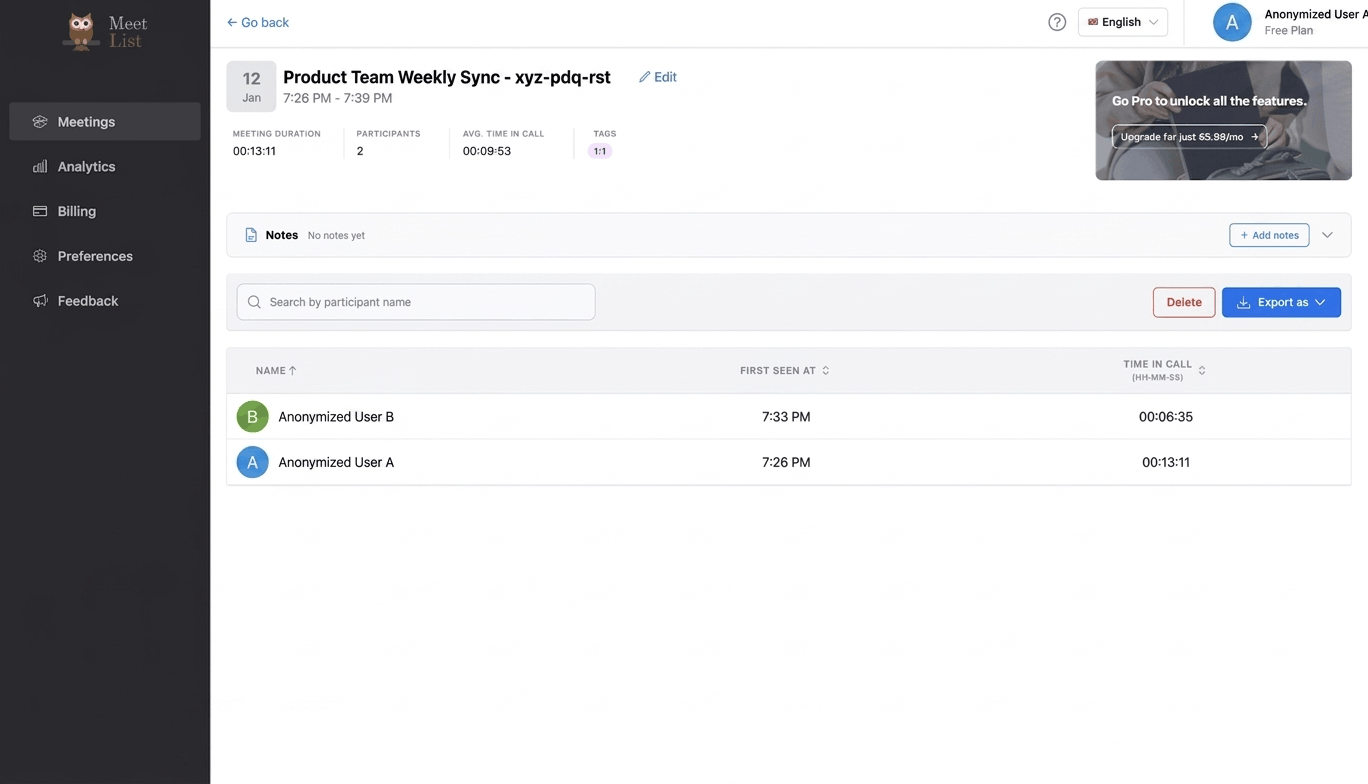The height and width of the screenshot is (784, 1368).
Task: Click Anonymized User A blue avatar in table
Action: click(252, 462)
